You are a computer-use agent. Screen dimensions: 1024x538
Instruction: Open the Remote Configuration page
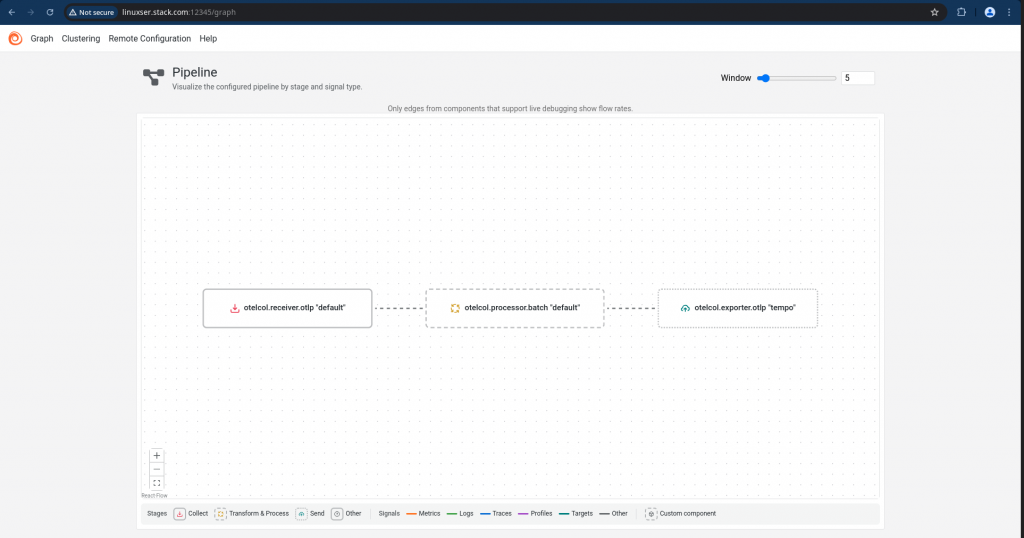150,39
